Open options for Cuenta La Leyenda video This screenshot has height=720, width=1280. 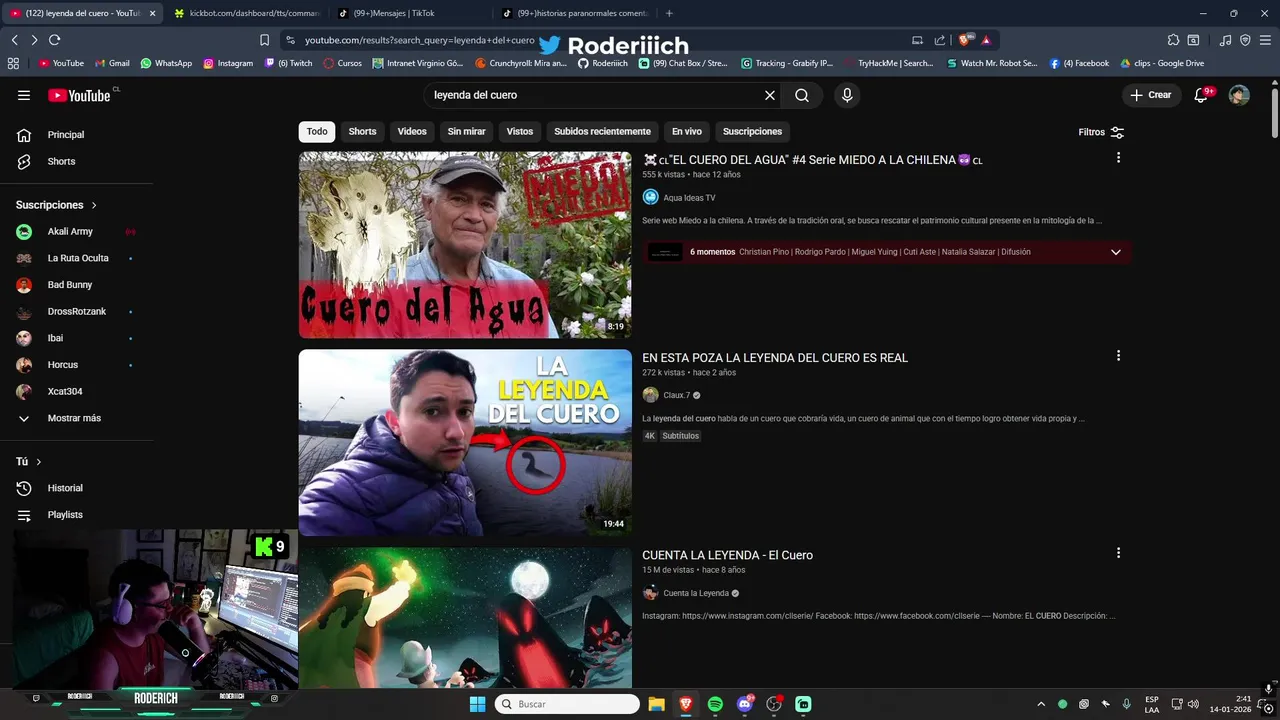coord(1118,553)
